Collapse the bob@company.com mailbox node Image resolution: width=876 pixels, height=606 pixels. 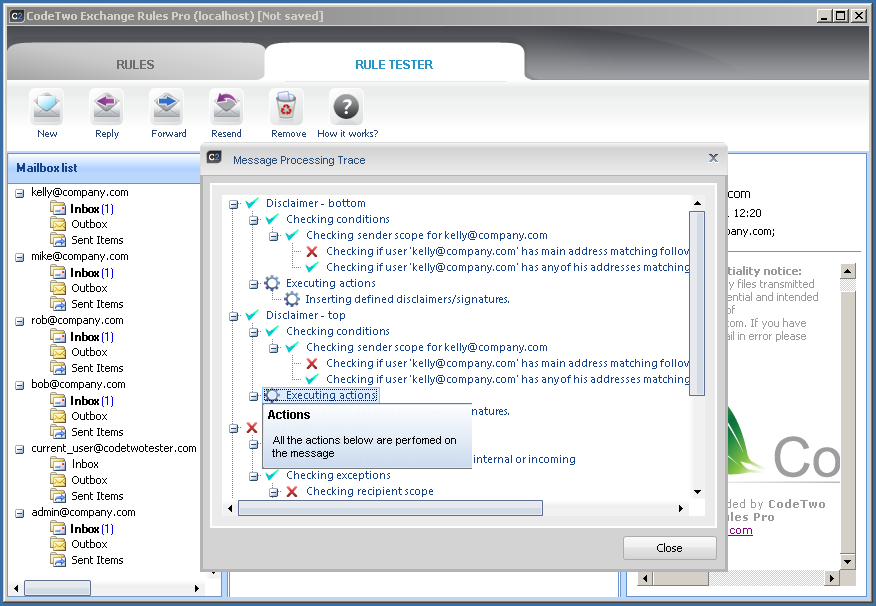(x=20, y=385)
